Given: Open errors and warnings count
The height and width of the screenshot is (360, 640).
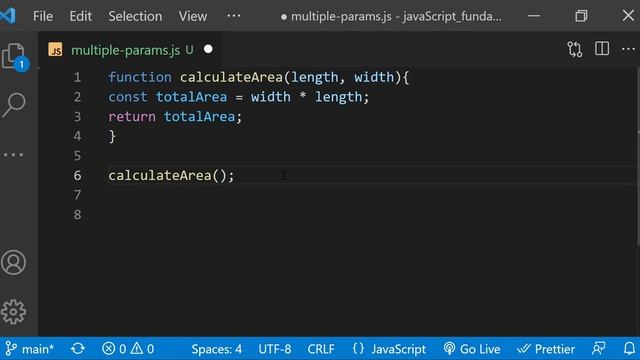Looking at the screenshot, I should pyautogui.click(x=128, y=349).
